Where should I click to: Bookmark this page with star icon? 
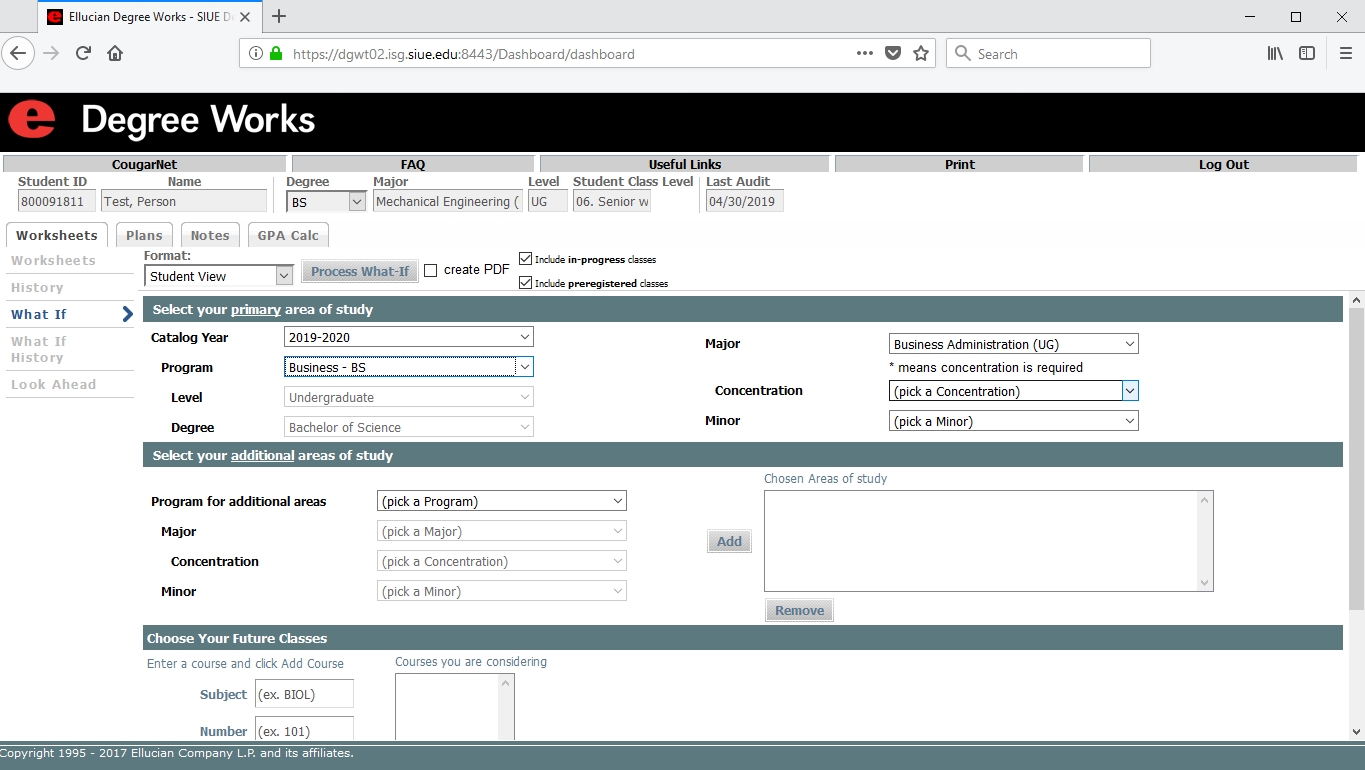tap(921, 54)
